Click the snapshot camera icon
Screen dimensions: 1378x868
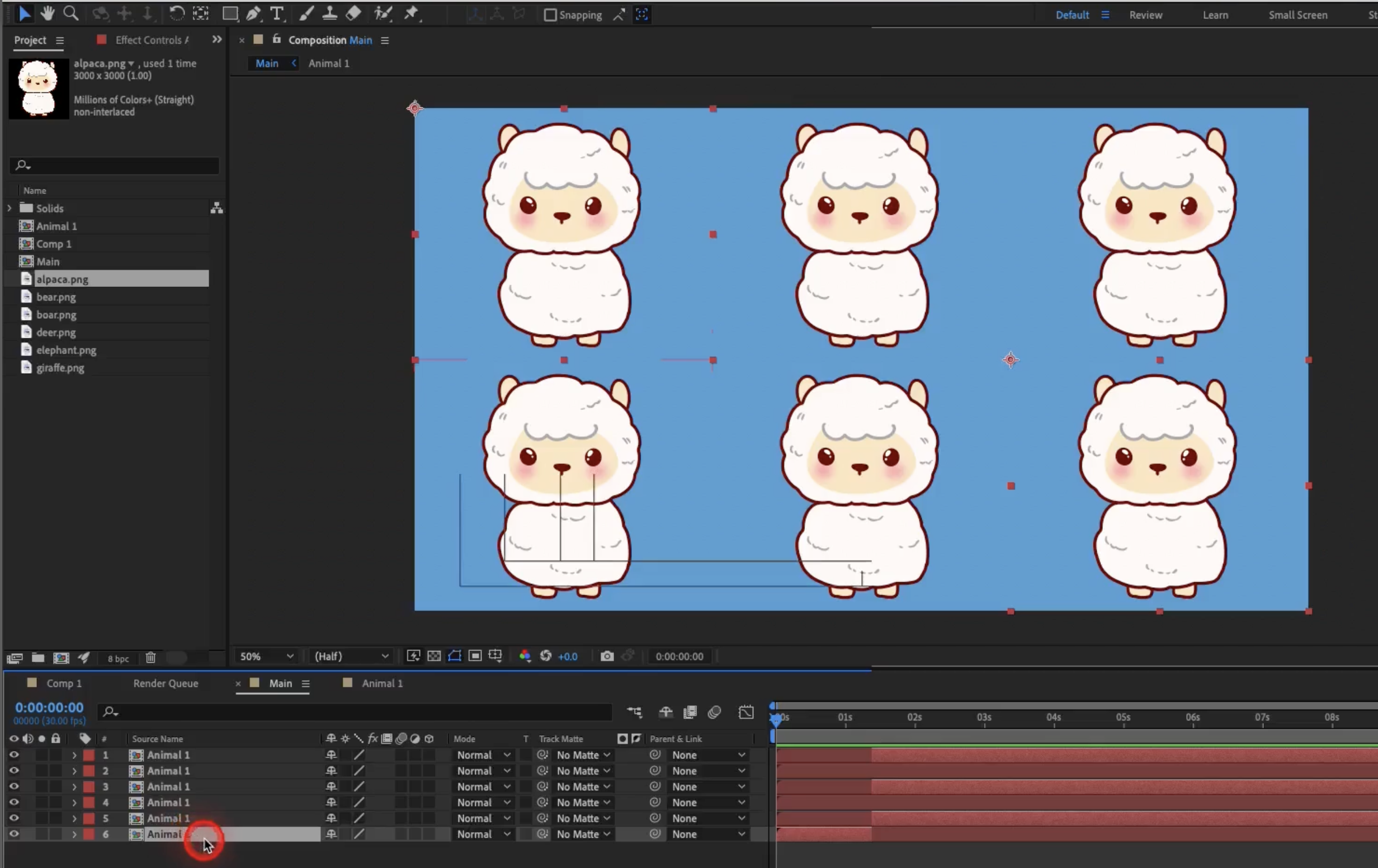pos(607,656)
